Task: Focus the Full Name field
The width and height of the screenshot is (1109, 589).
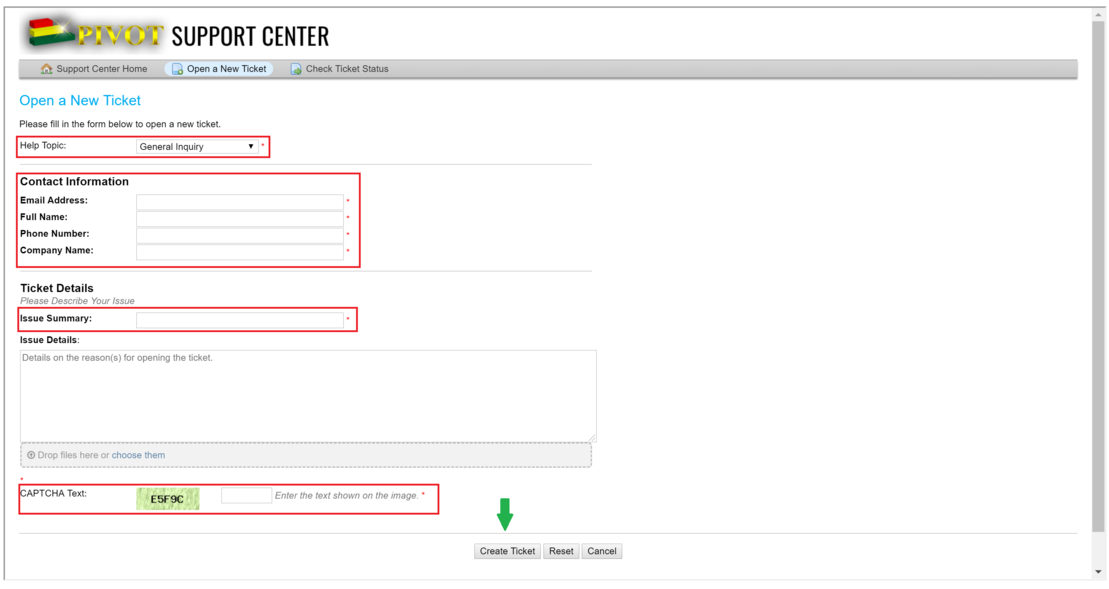Action: [240, 218]
